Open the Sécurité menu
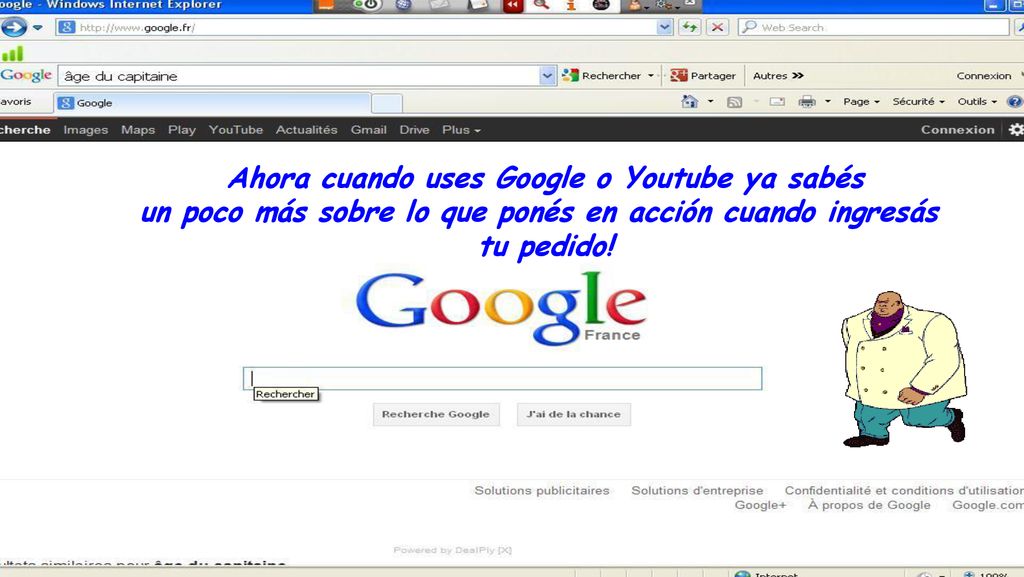The image size is (1024, 577). point(918,102)
